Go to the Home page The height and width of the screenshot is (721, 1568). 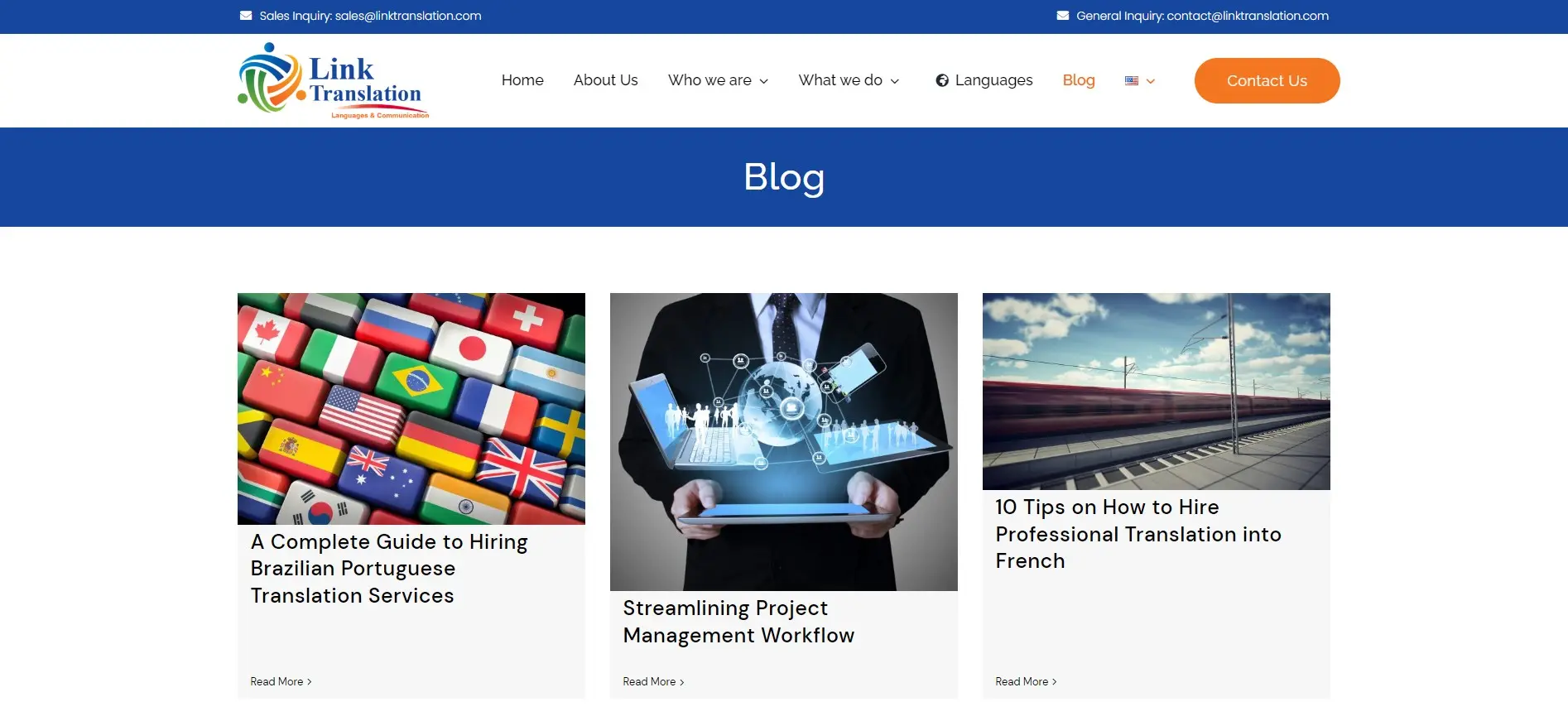tap(522, 80)
